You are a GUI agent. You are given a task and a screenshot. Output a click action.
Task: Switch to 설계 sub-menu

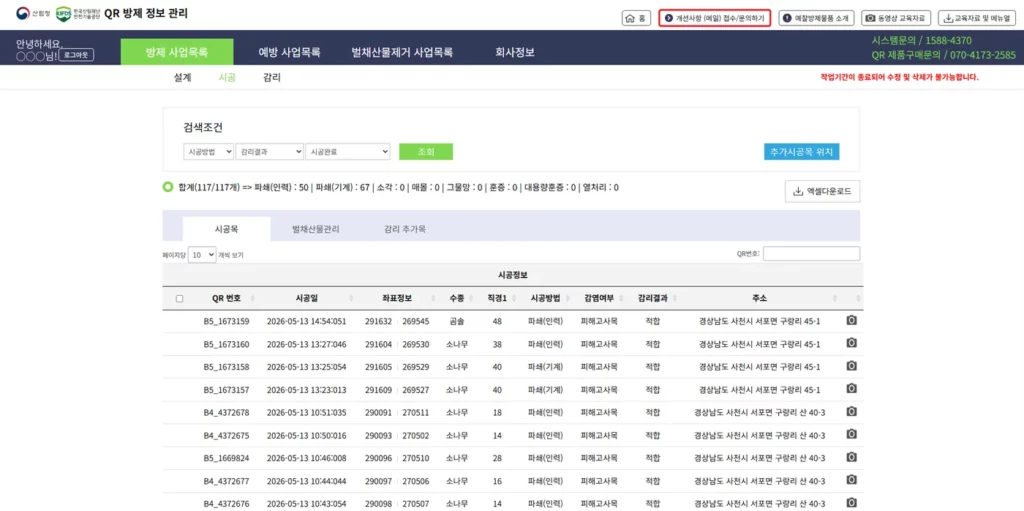(x=182, y=77)
